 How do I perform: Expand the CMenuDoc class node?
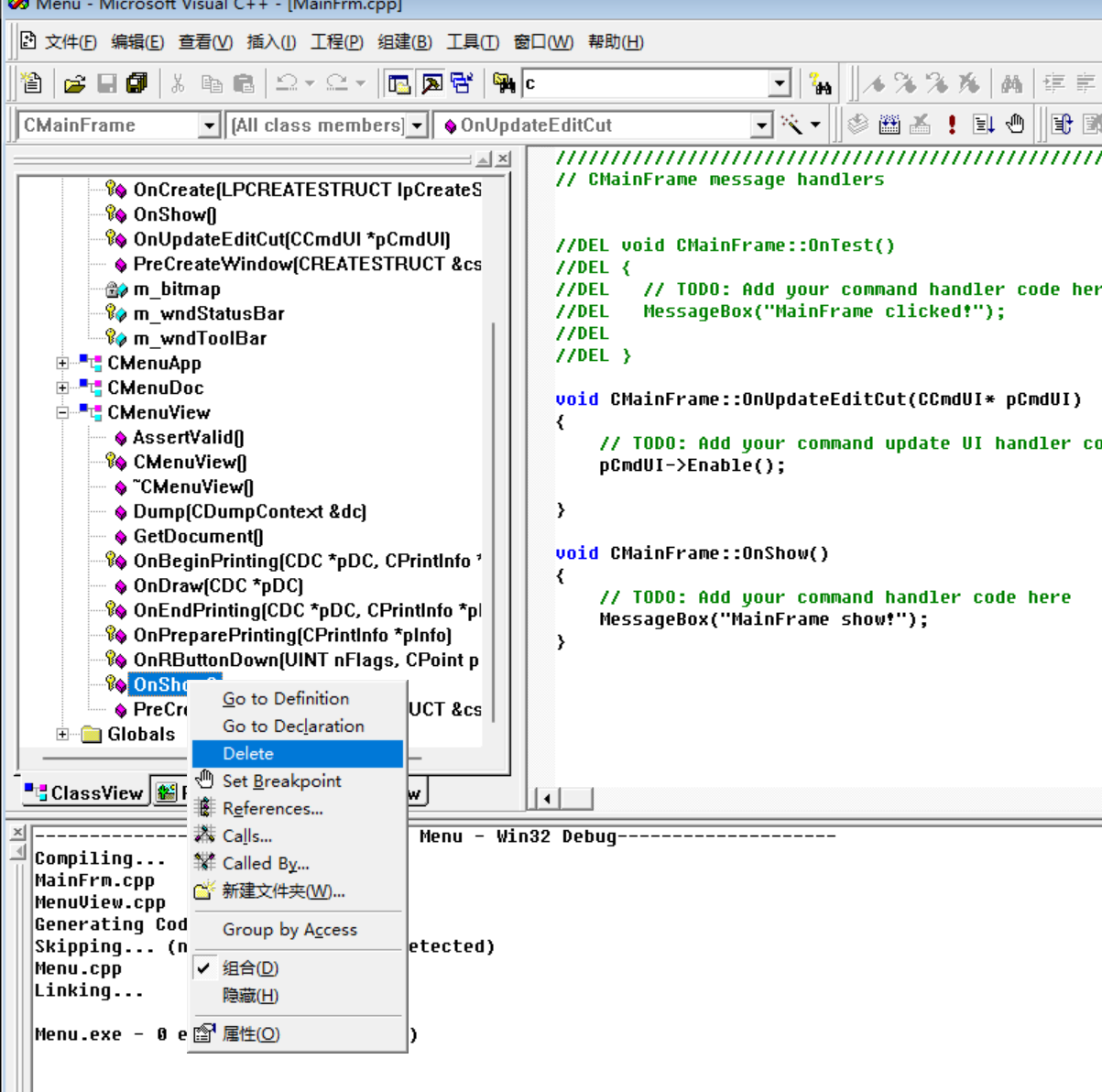(x=62, y=388)
